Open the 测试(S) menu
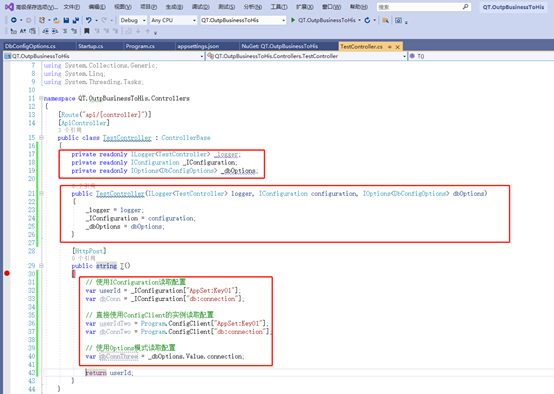 coord(226,7)
